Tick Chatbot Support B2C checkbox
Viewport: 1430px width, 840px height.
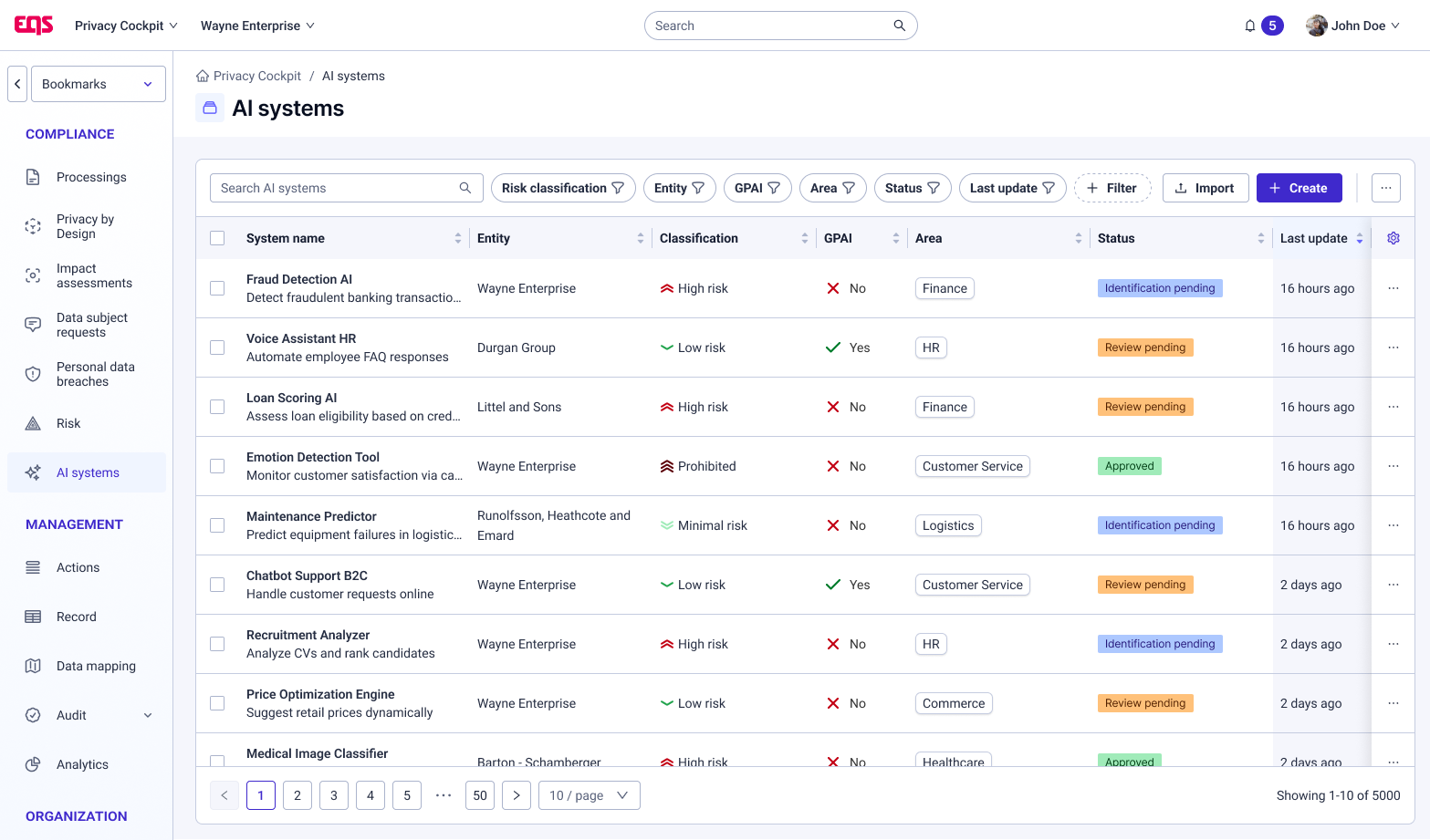pos(217,585)
